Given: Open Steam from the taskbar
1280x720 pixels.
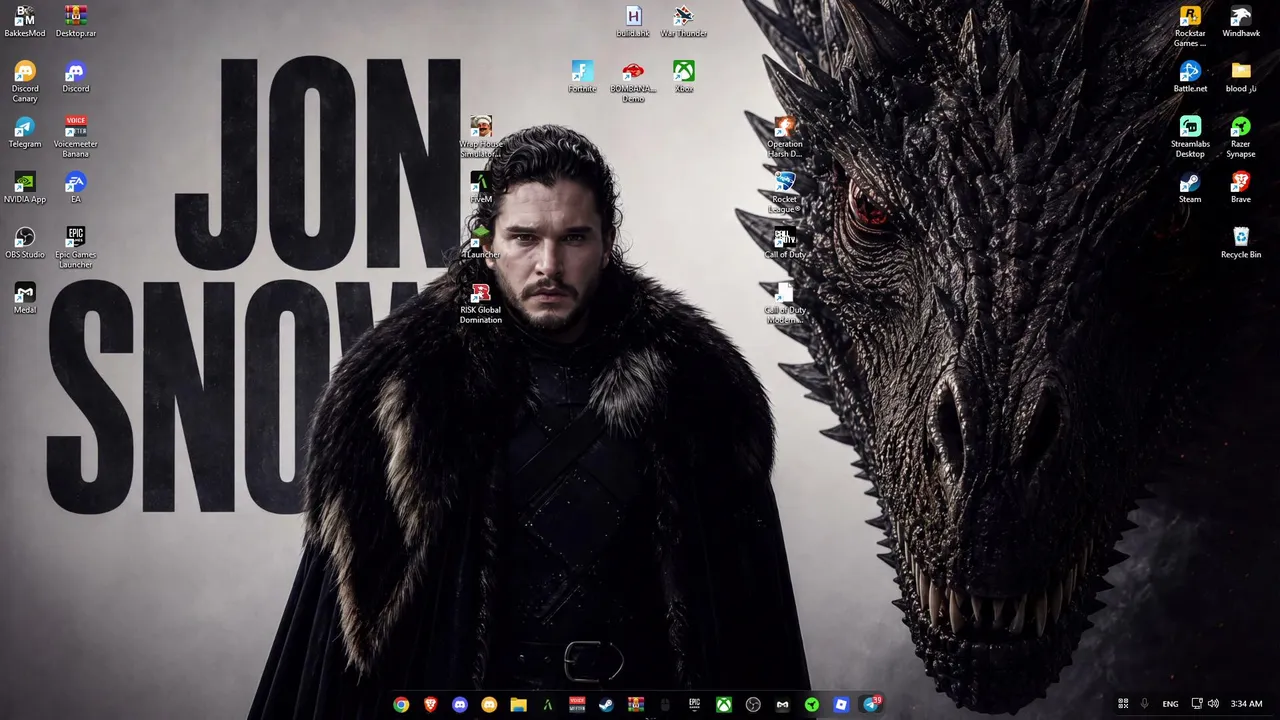Looking at the screenshot, I should [606, 705].
